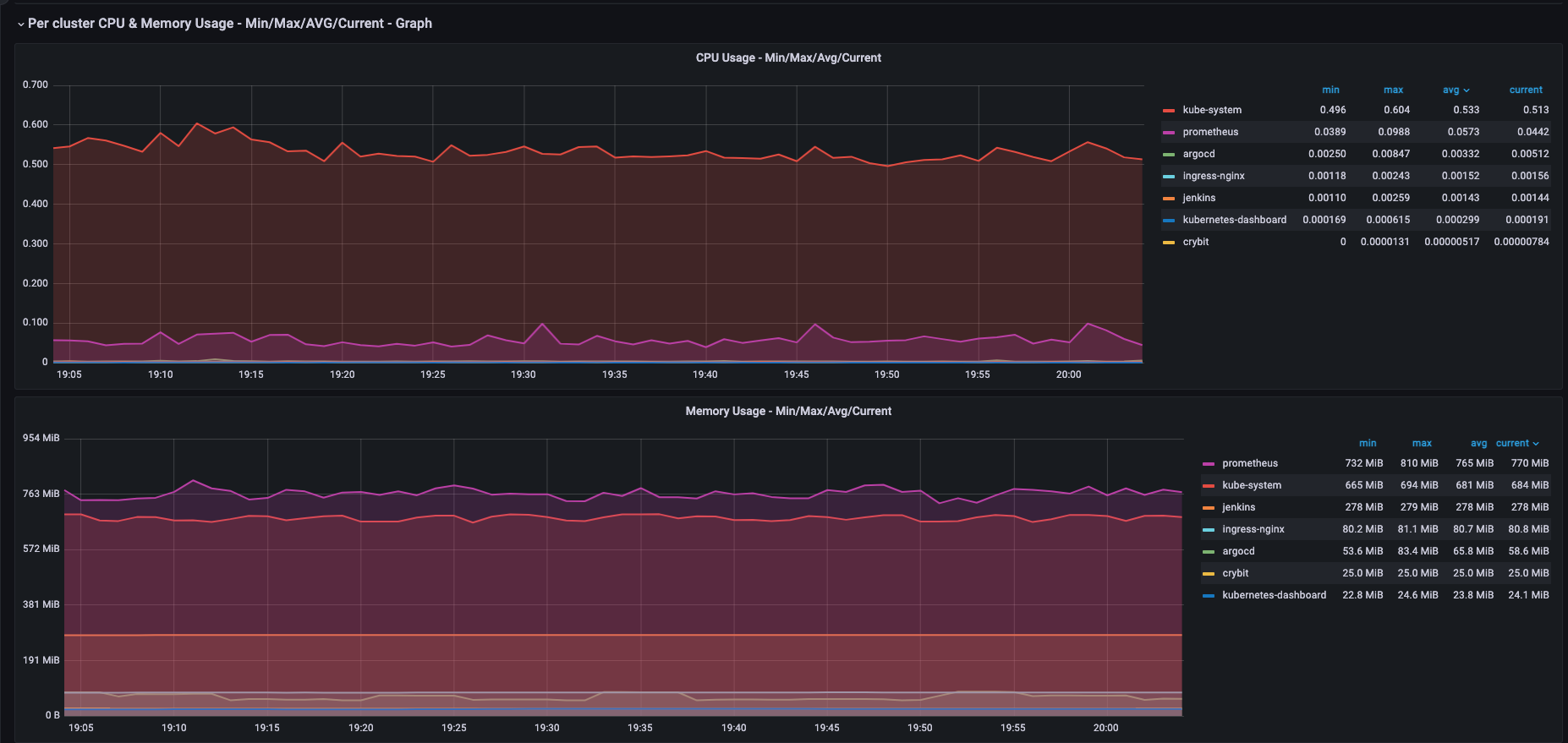The image size is (1568, 743).
Task: Toggle ingress-nginx series in CPU legend
Action: coord(1213,176)
